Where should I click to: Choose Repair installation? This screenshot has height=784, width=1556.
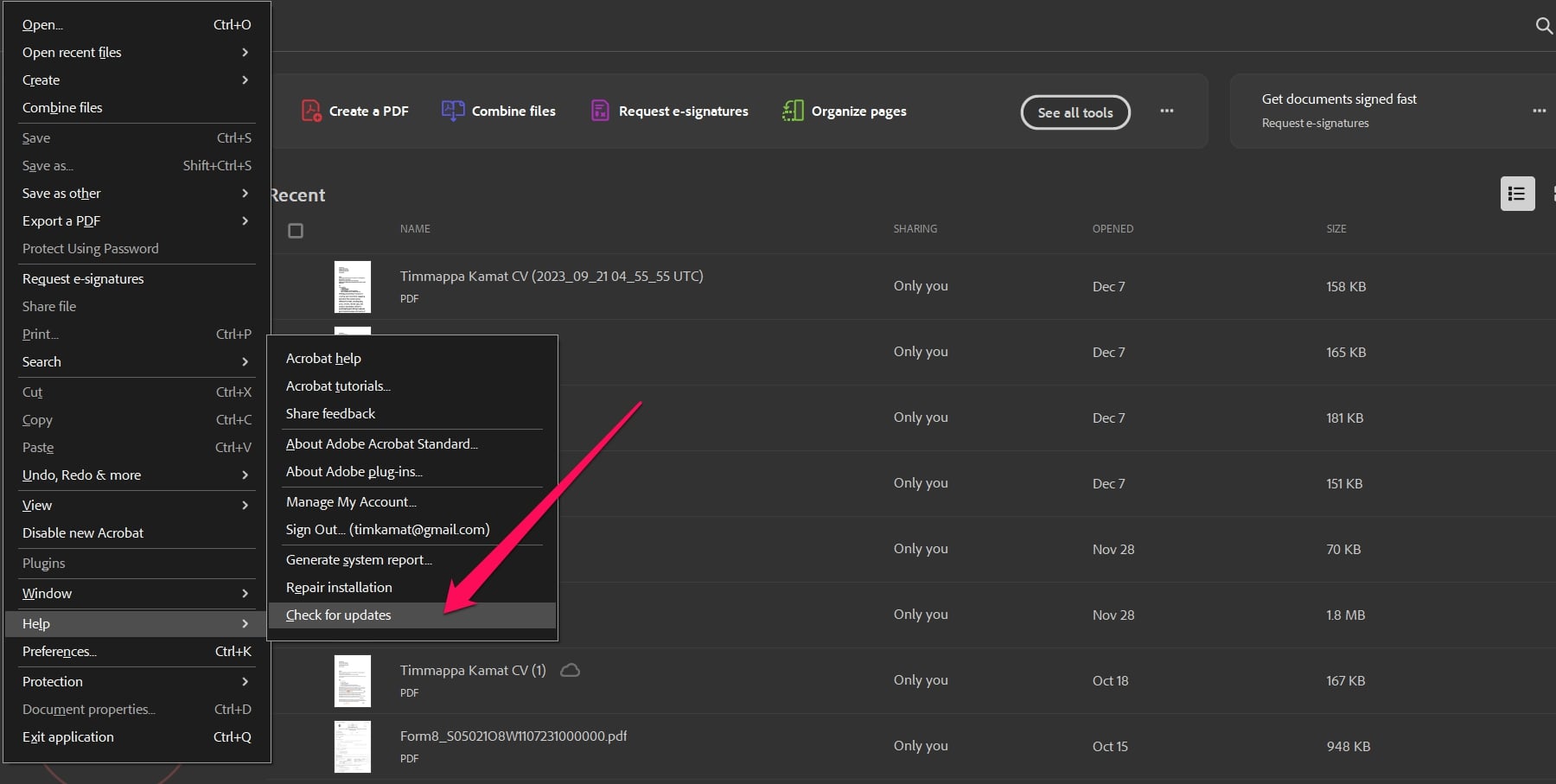pos(412,587)
